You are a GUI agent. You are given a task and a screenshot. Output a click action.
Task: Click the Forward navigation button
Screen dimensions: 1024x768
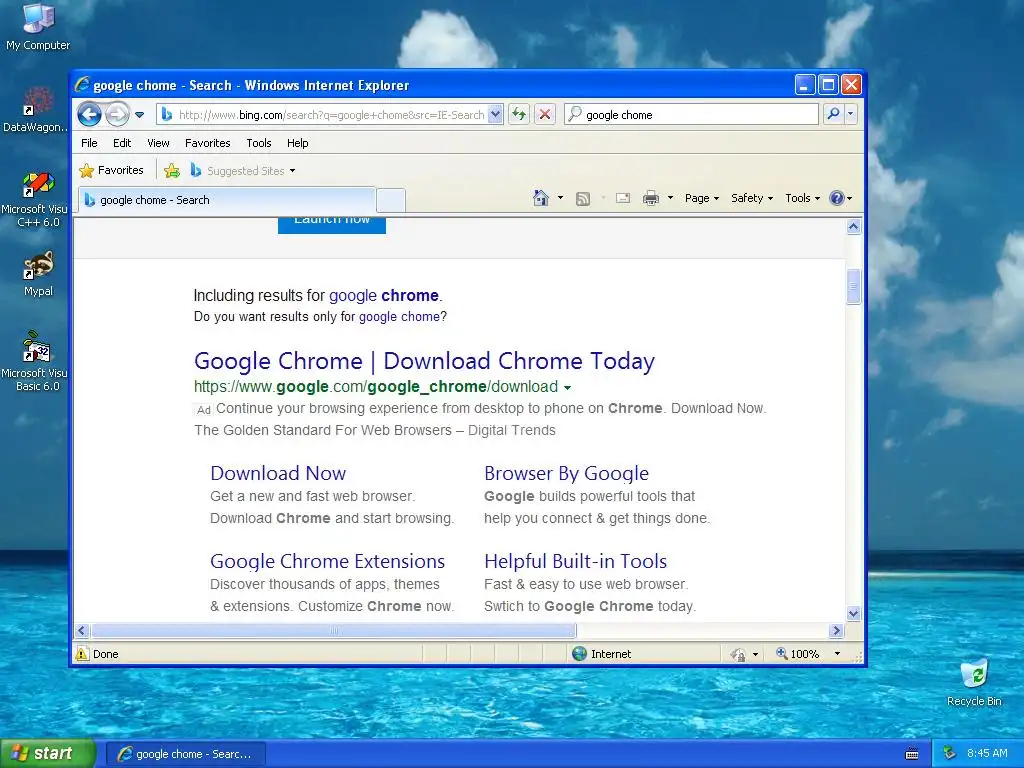point(118,115)
